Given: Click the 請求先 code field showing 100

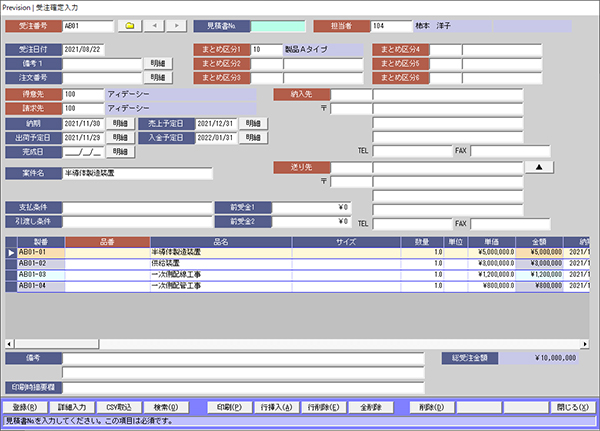Looking at the screenshot, I should tap(83, 108).
